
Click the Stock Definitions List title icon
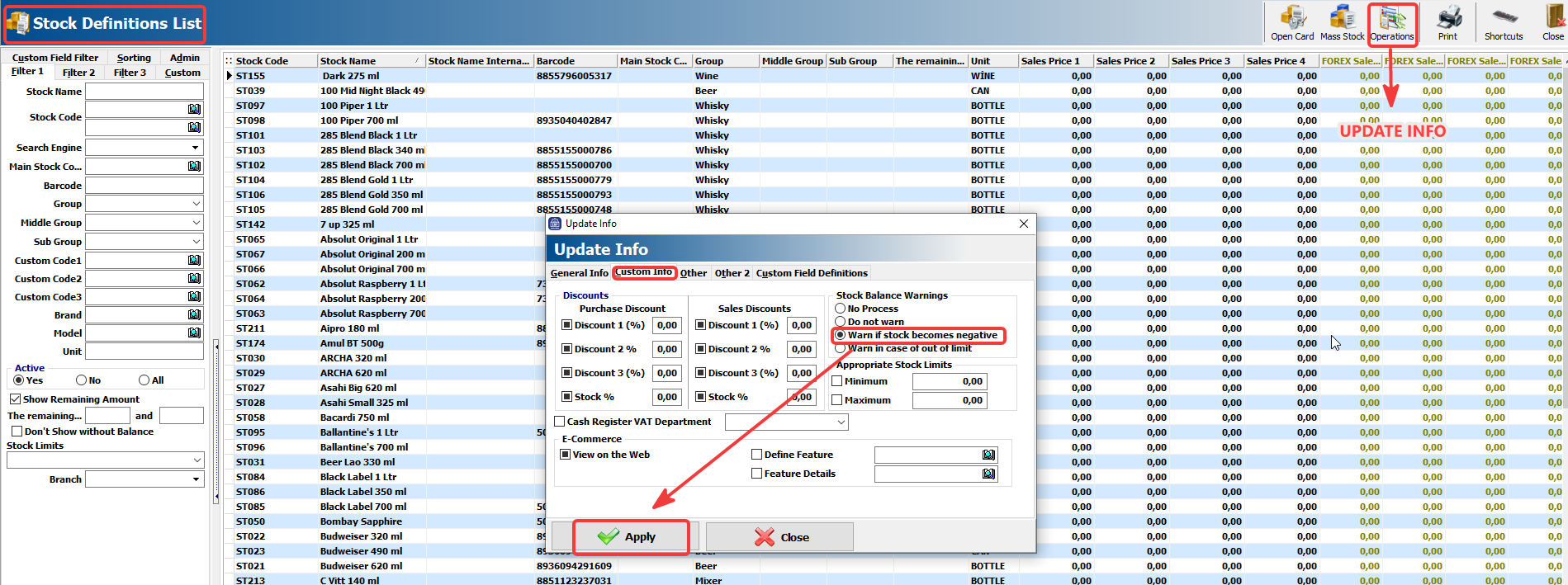[x=17, y=23]
